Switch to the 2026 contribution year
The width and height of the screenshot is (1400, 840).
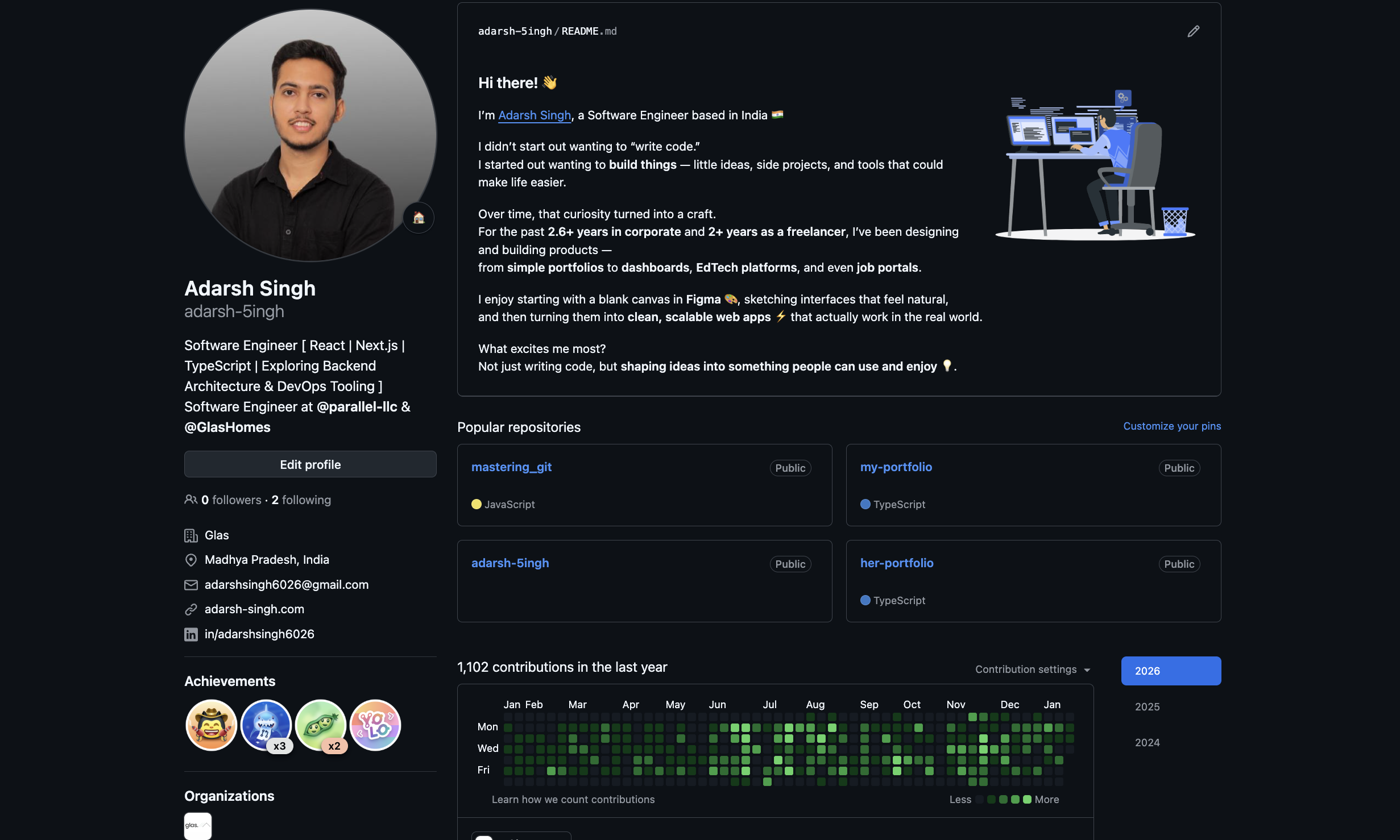click(1170, 671)
